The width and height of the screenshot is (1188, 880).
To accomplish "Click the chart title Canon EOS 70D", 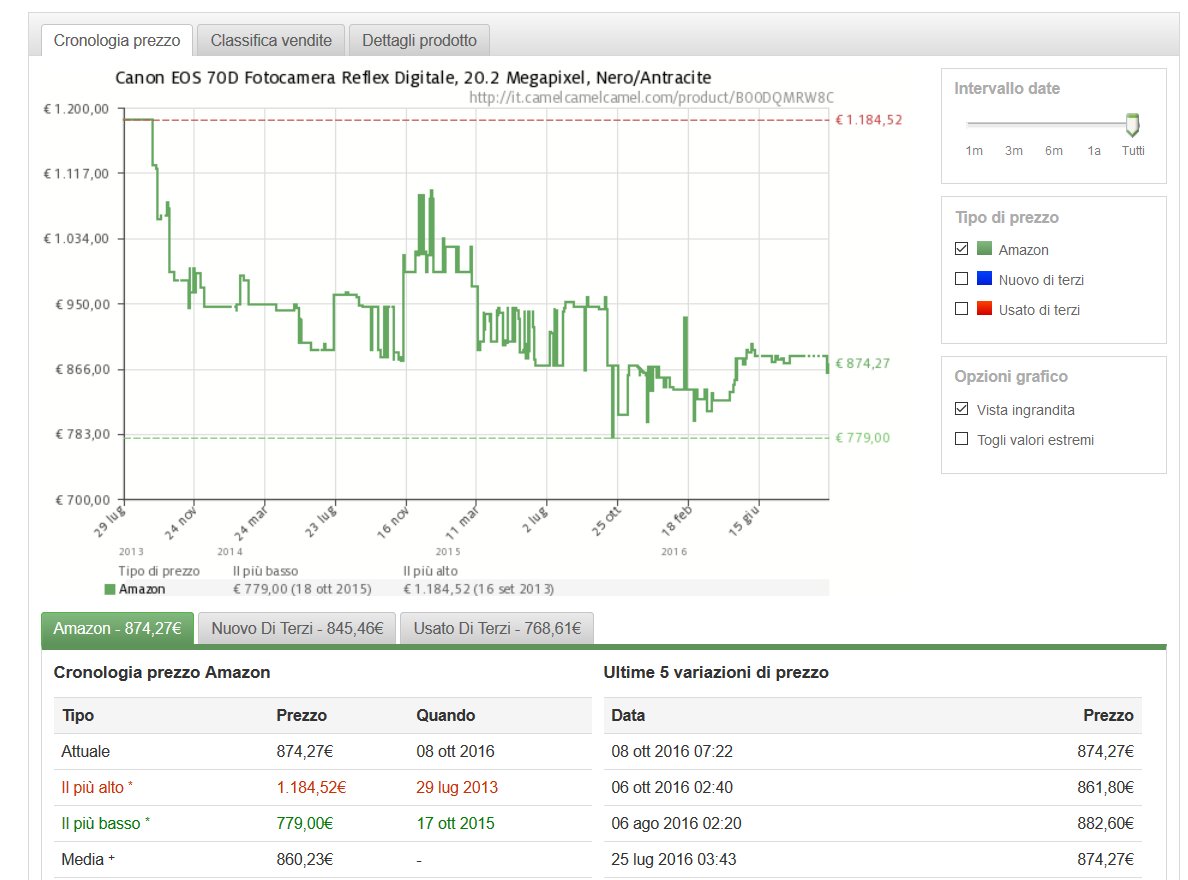I will tap(413, 77).
